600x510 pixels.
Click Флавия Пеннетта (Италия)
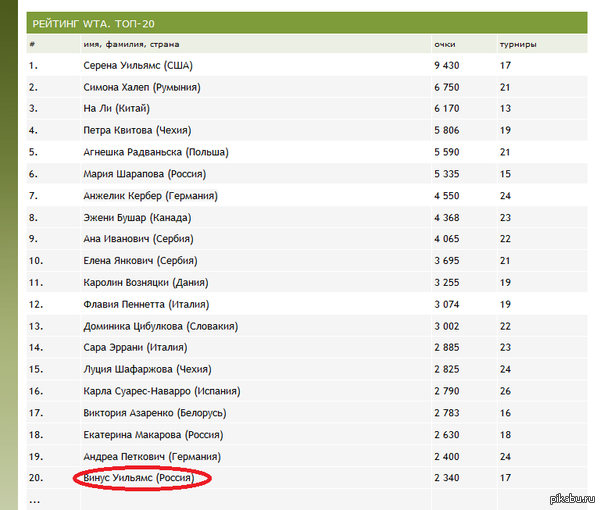coord(144,304)
